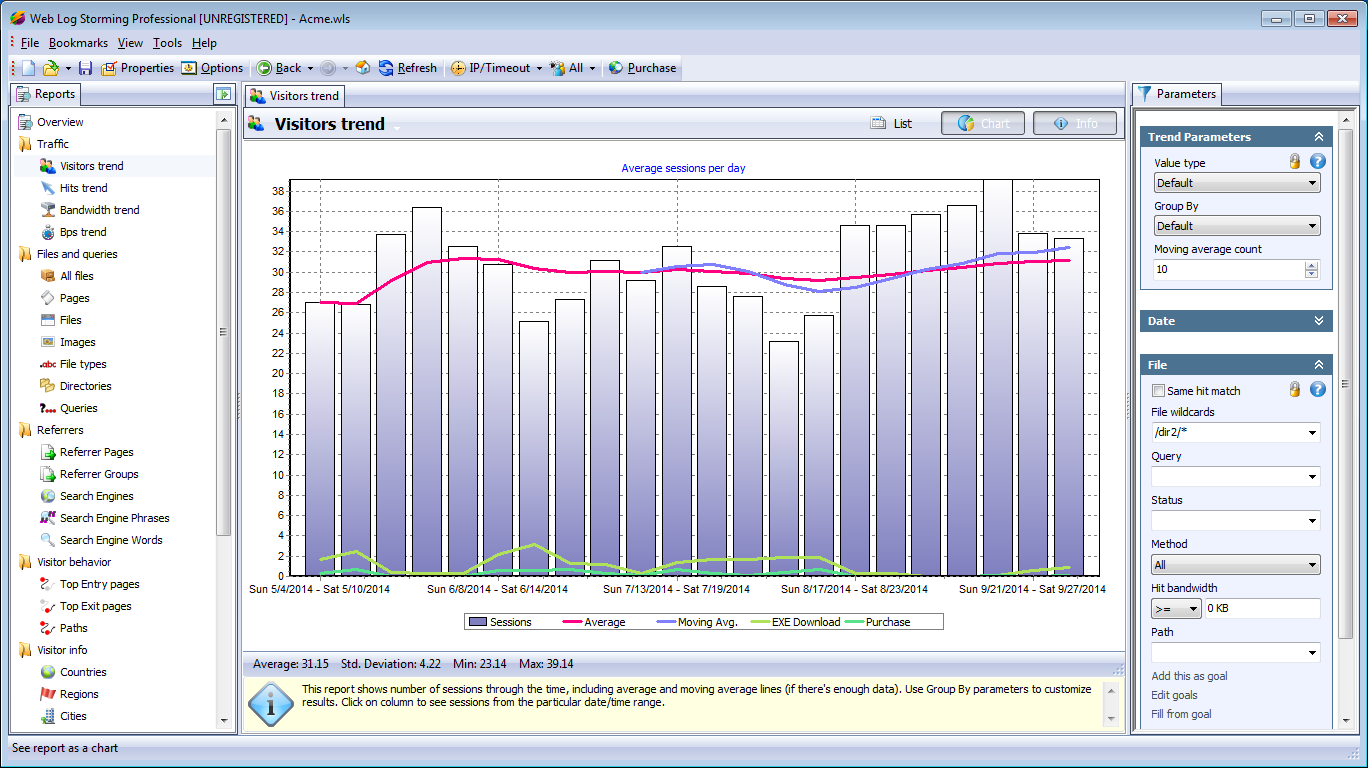1368x768 pixels.
Task: Open the Options dialog from the toolbar
Action: pyautogui.click(x=212, y=68)
